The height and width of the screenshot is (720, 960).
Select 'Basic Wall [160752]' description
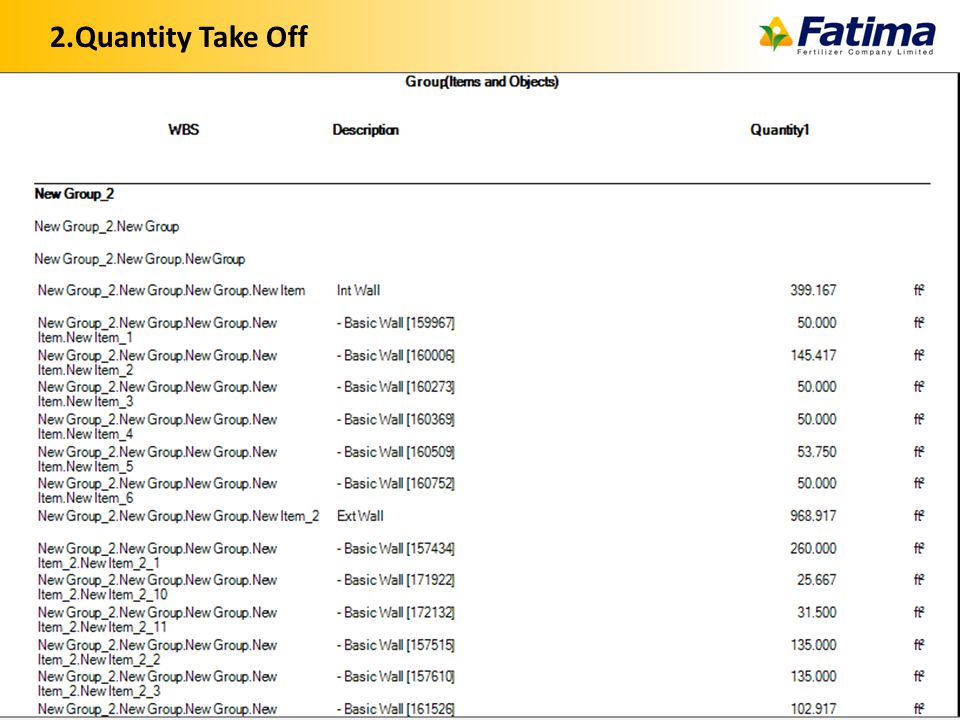pyautogui.click(x=396, y=484)
